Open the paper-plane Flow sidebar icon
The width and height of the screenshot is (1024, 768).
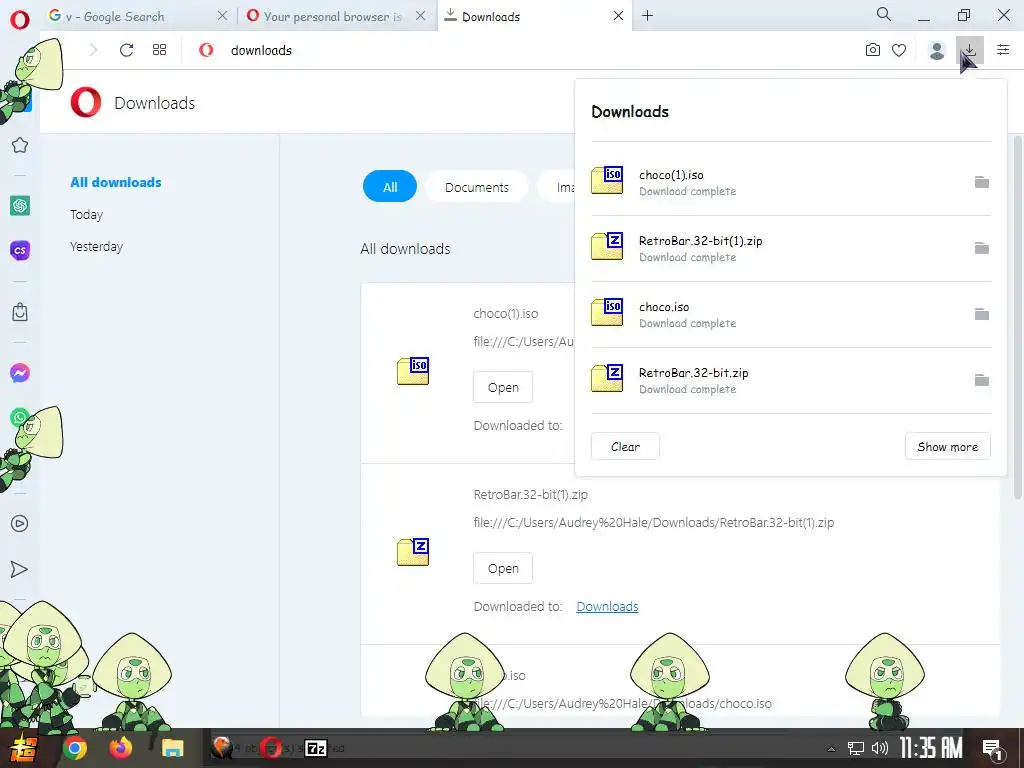tap(20, 569)
